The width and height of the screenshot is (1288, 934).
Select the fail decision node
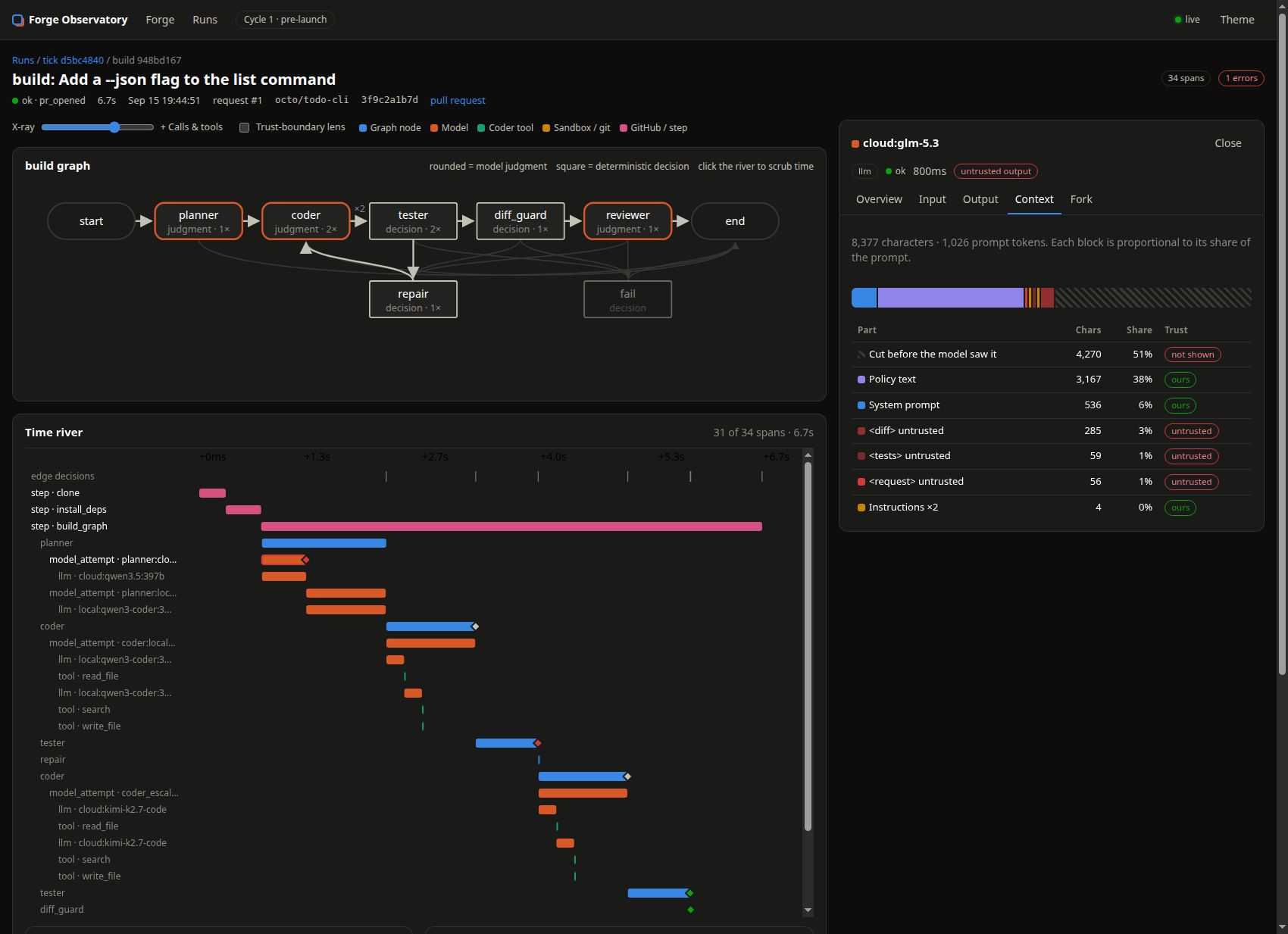pos(628,299)
